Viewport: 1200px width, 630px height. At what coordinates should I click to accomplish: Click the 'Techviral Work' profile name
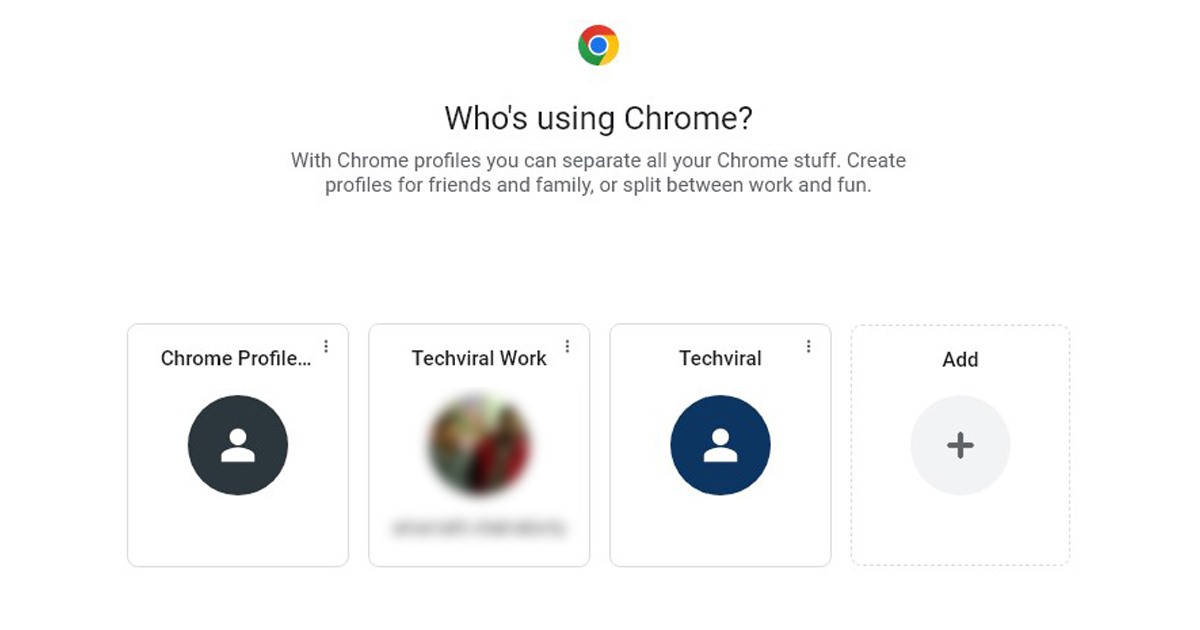(x=479, y=358)
